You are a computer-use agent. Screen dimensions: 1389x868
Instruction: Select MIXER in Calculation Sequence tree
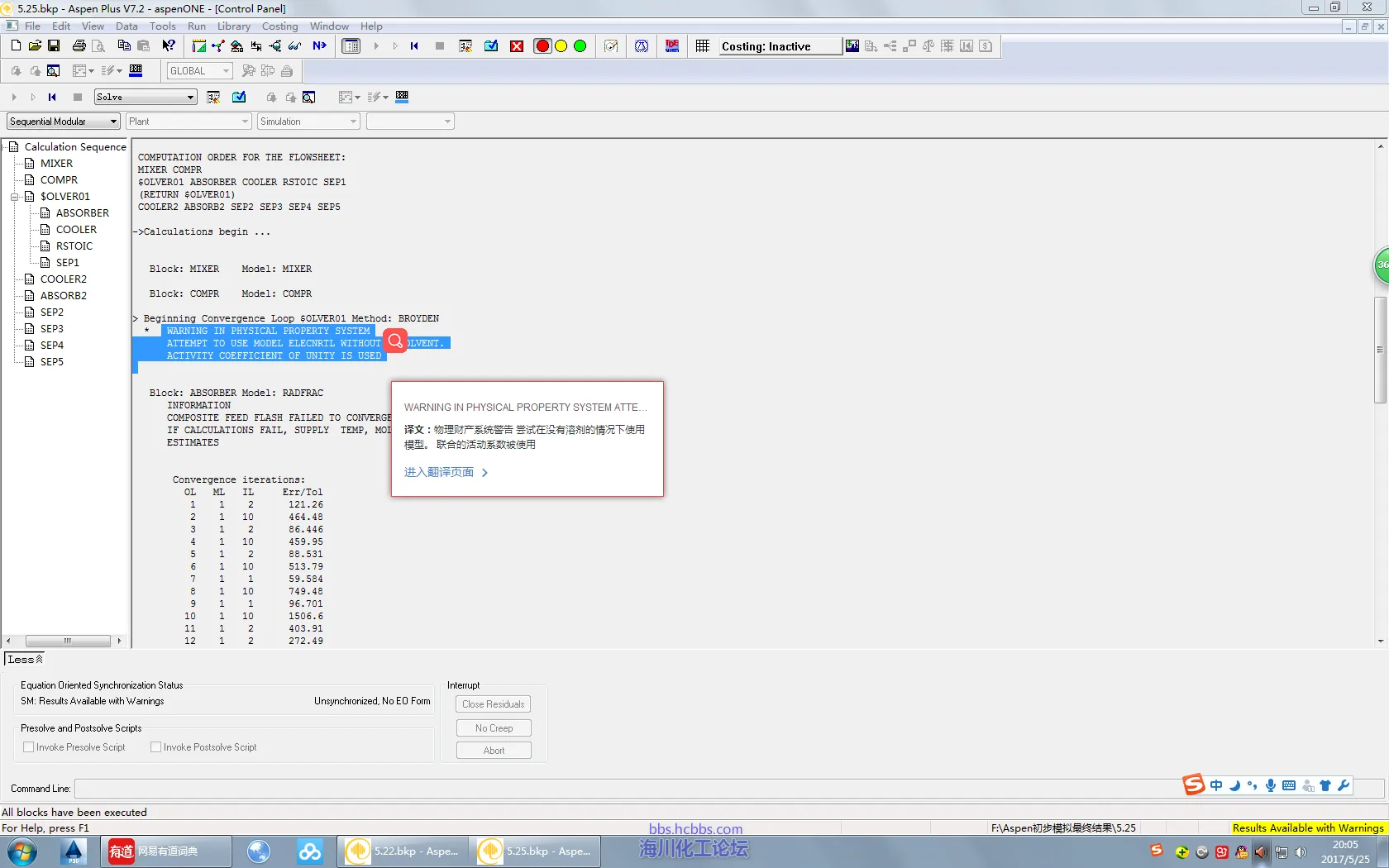tap(56, 164)
